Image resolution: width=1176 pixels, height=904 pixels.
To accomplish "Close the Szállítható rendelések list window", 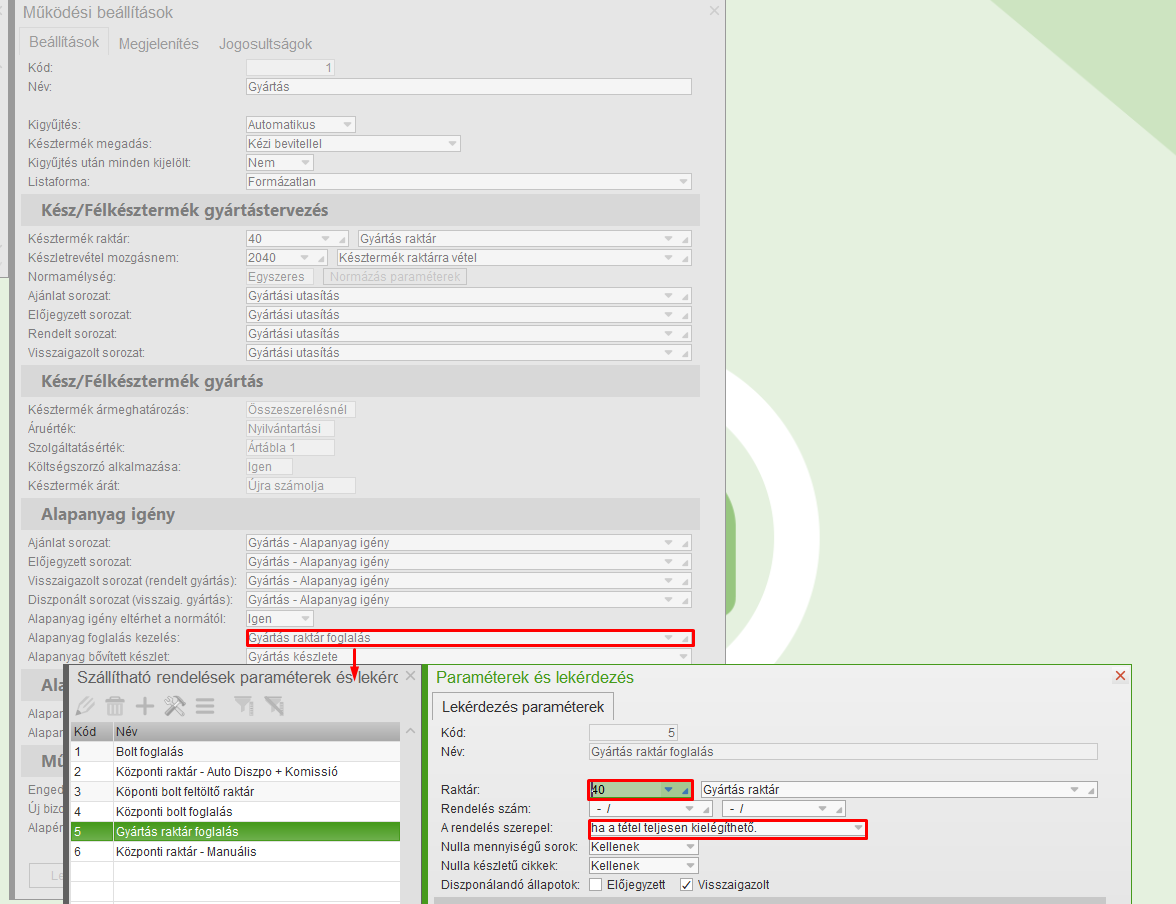I will 410,676.
